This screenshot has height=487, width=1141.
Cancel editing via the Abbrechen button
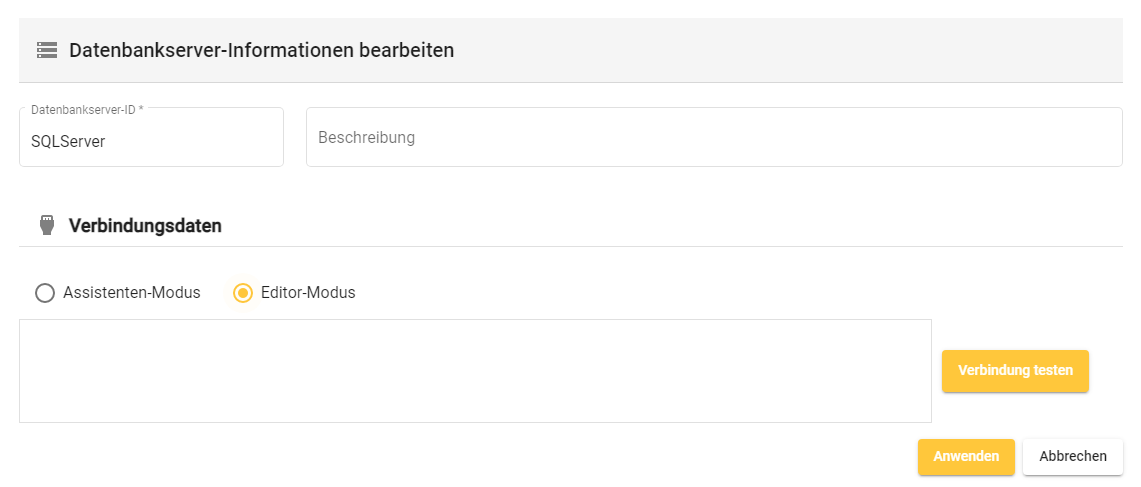point(1072,456)
